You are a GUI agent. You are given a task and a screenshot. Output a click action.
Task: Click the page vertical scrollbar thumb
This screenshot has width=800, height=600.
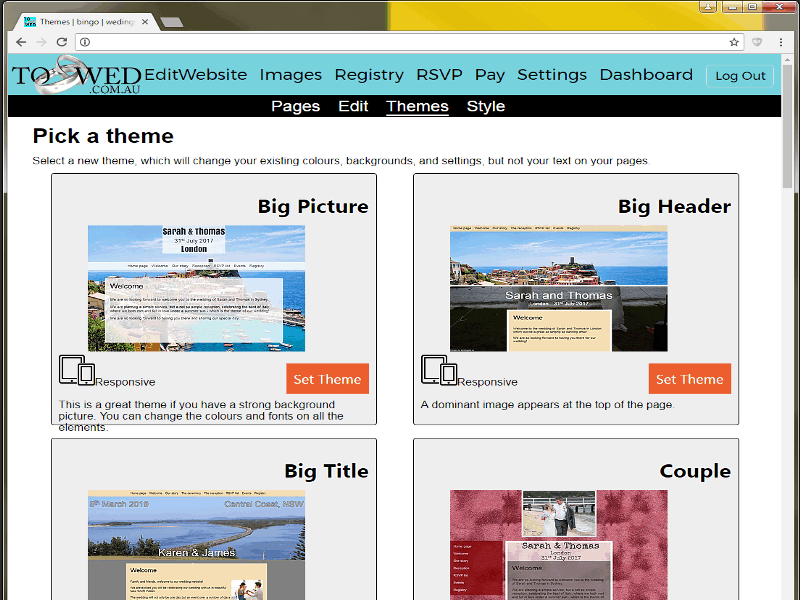[x=787, y=127]
